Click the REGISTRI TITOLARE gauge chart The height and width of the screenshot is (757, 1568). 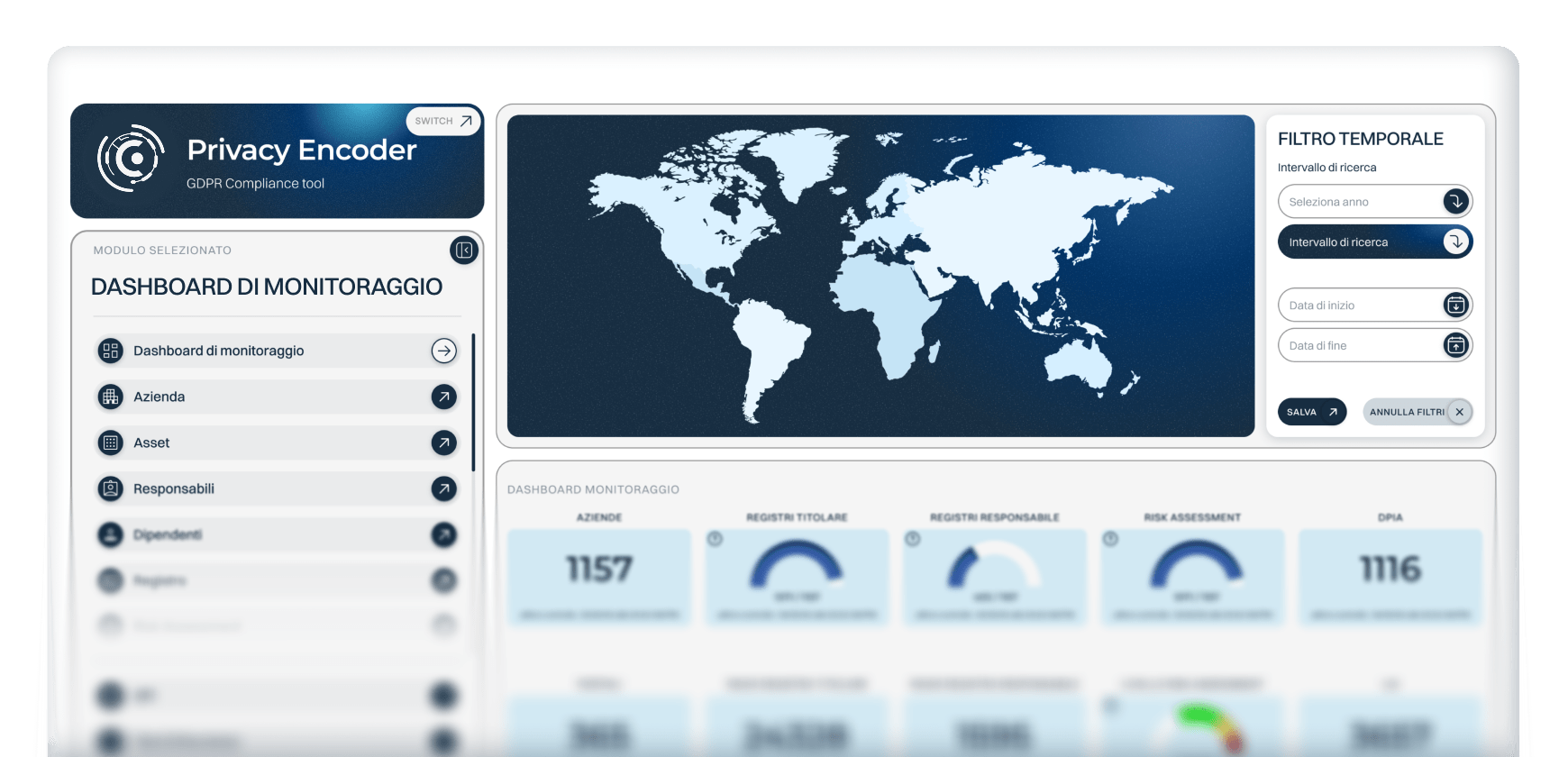click(797, 564)
